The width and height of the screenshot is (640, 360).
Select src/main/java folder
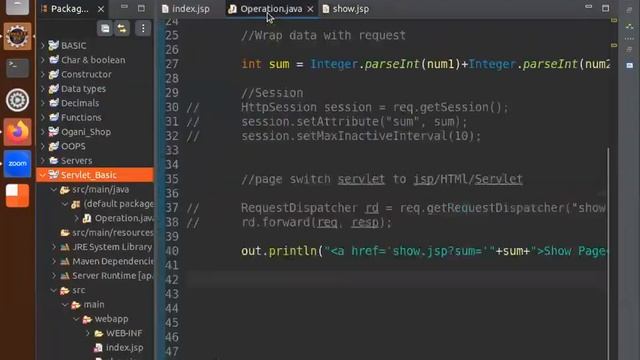95,189
